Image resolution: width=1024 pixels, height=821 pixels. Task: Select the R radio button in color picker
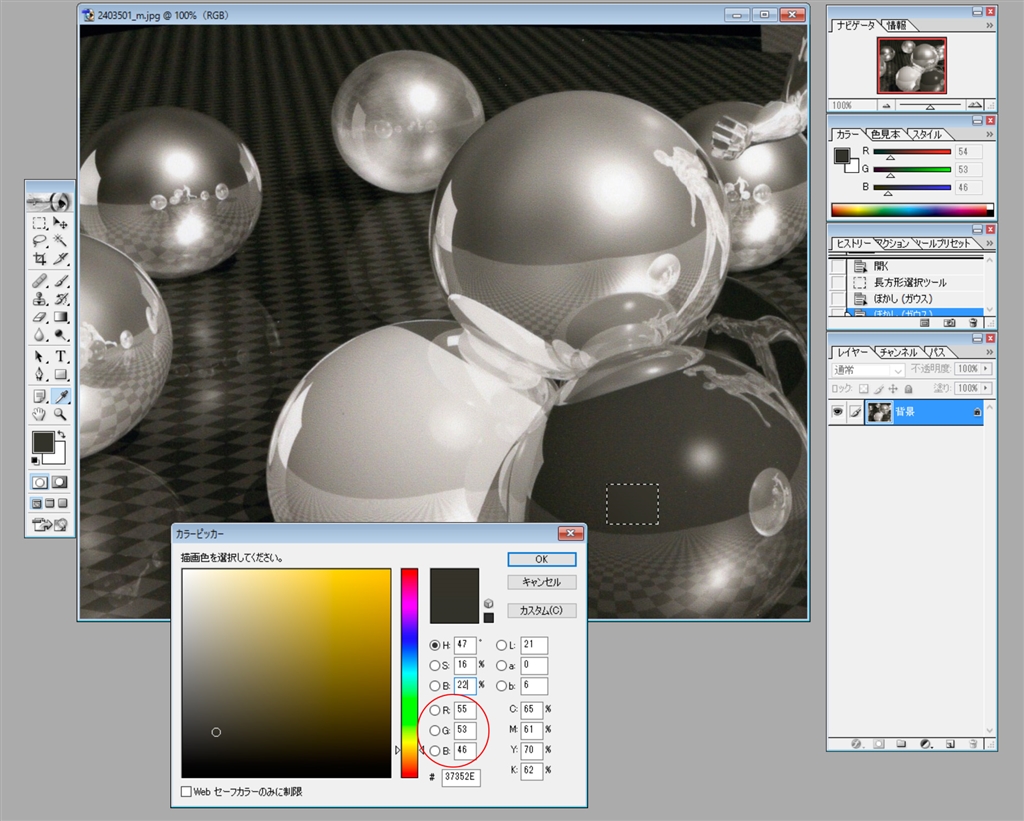click(x=434, y=709)
